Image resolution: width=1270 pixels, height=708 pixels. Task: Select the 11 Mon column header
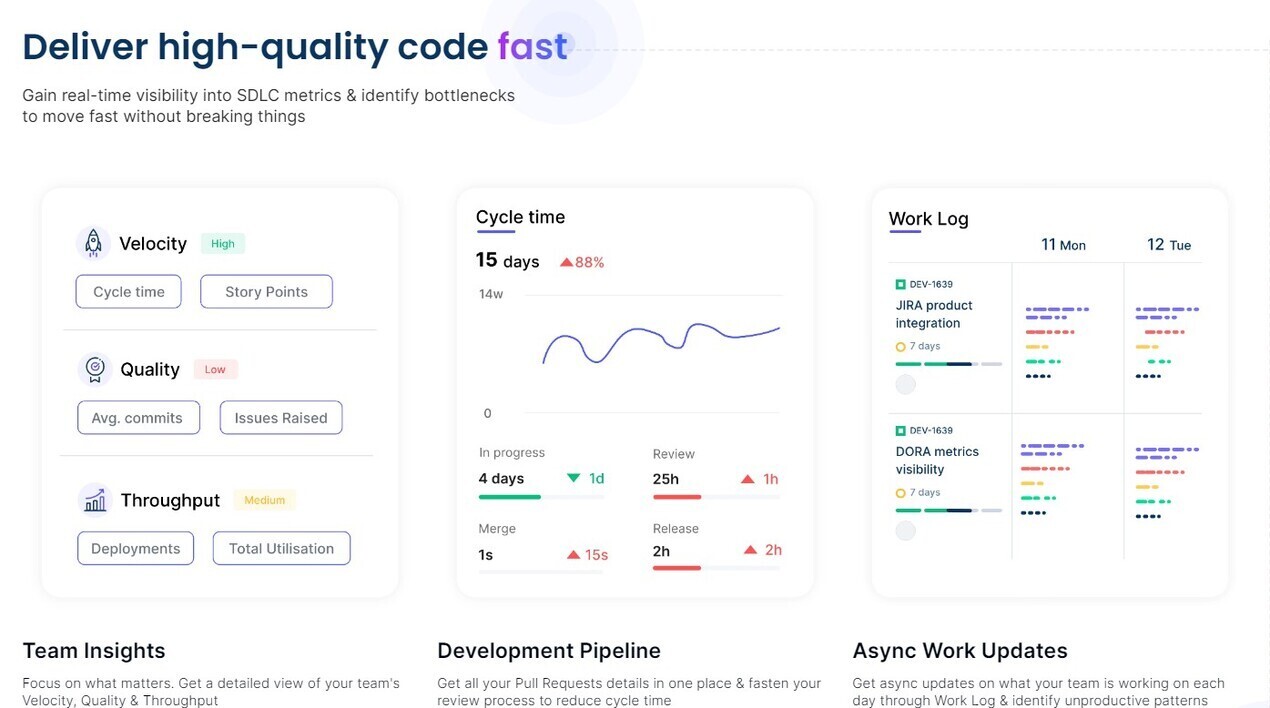(x=1063, y=245)
